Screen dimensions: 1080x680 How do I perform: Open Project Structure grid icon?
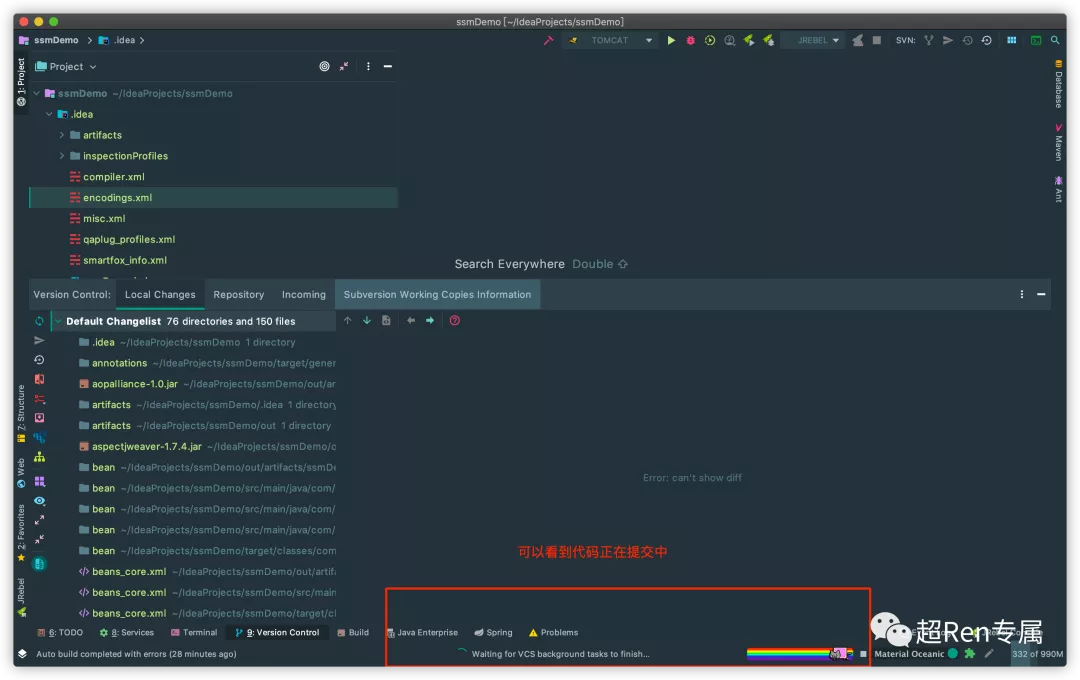(x=1011, y=40)
